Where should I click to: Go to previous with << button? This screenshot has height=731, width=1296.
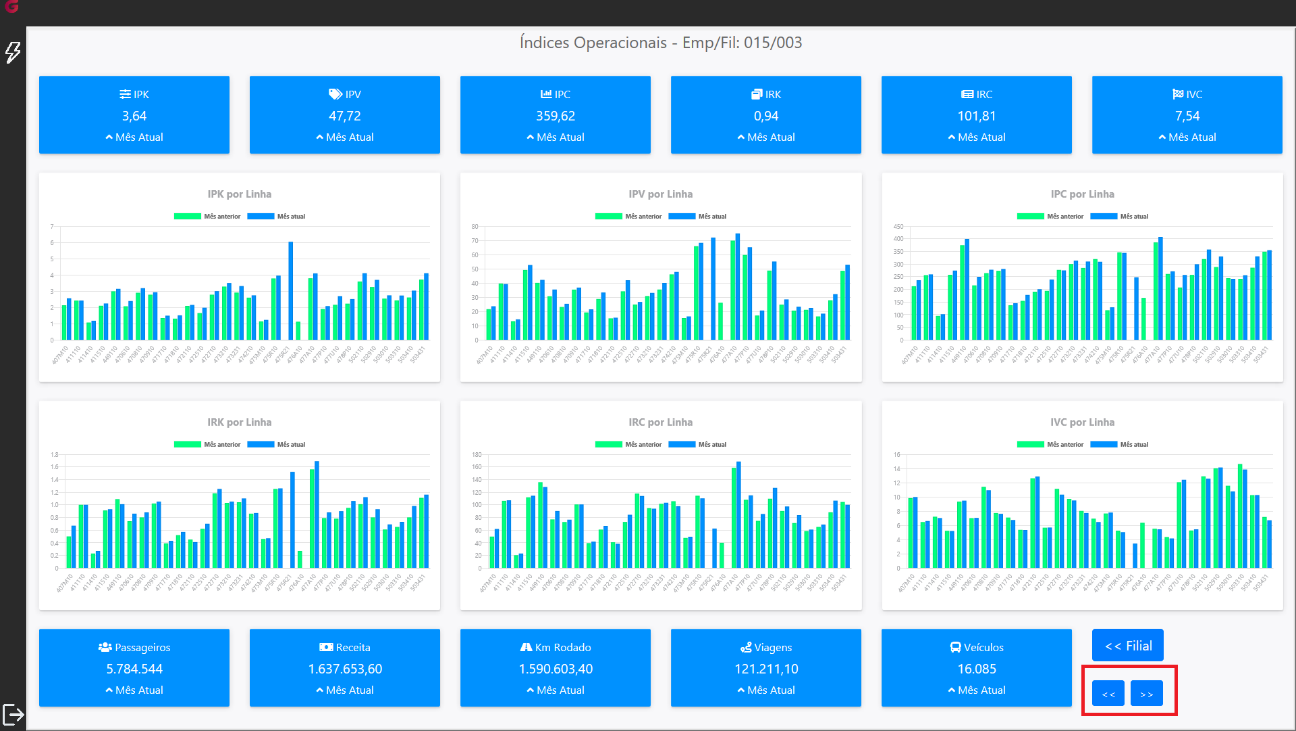point(1108,693)
